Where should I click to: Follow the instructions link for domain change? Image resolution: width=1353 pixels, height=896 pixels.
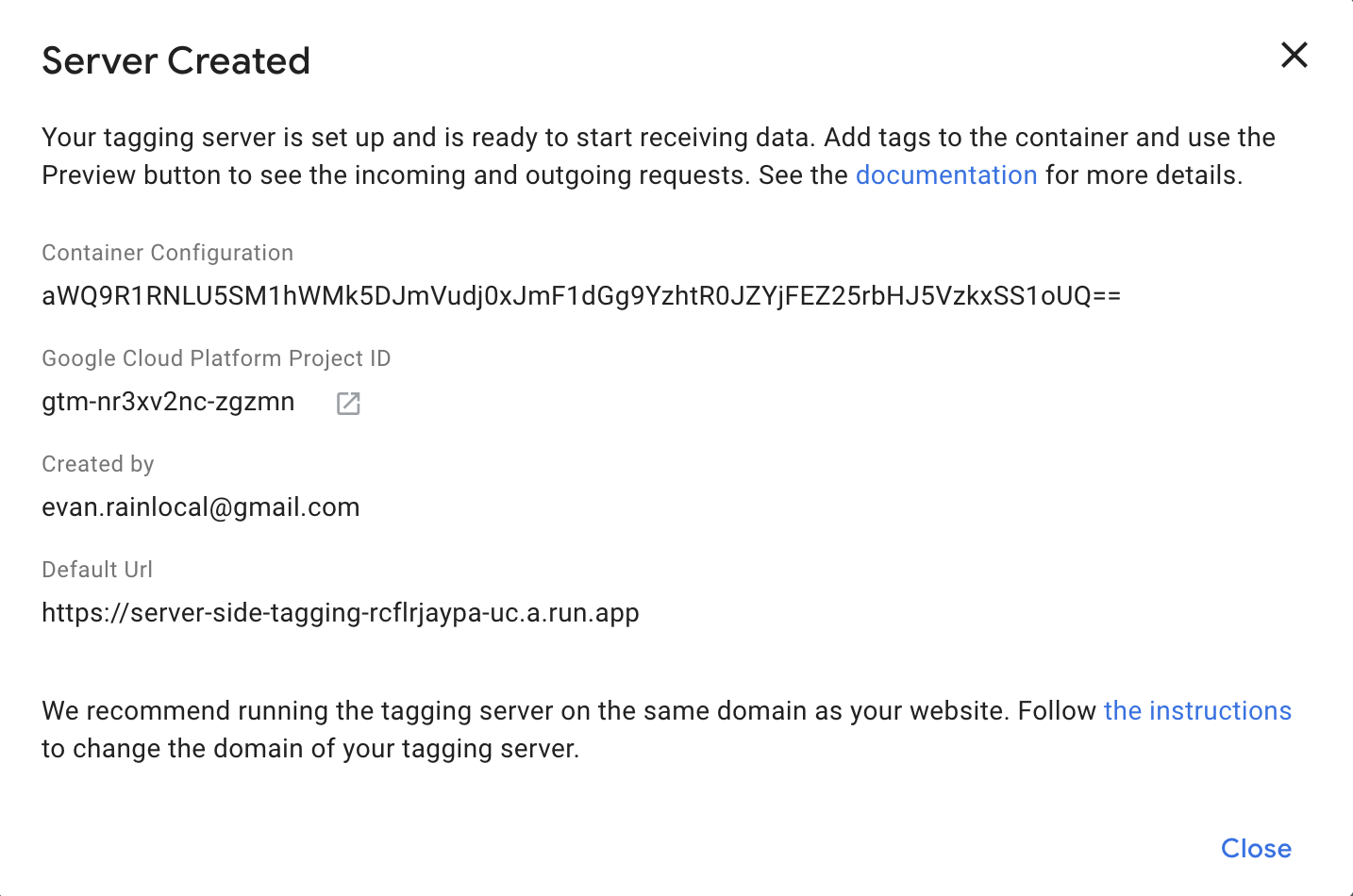coord(1196,711)
